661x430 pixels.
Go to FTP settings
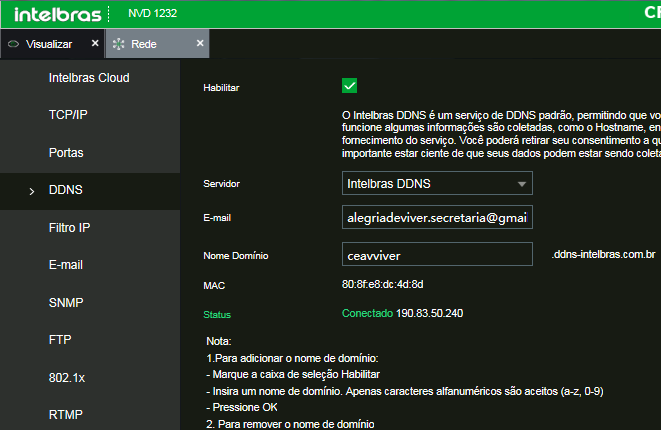coord(60,339)
